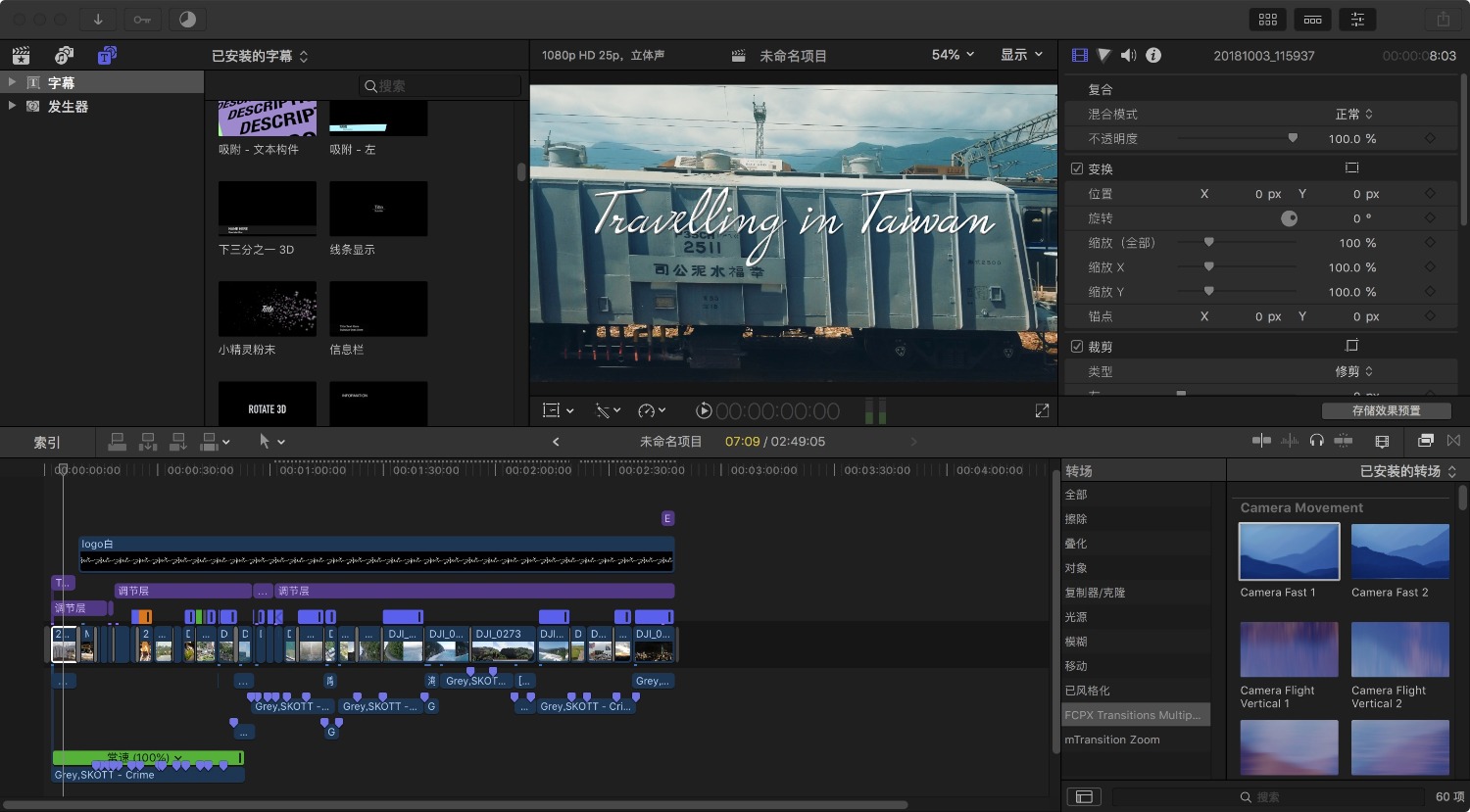1470x812 pixels.
Task: Open the audio inspector speaker tab
Action: tap(1129, 56)
